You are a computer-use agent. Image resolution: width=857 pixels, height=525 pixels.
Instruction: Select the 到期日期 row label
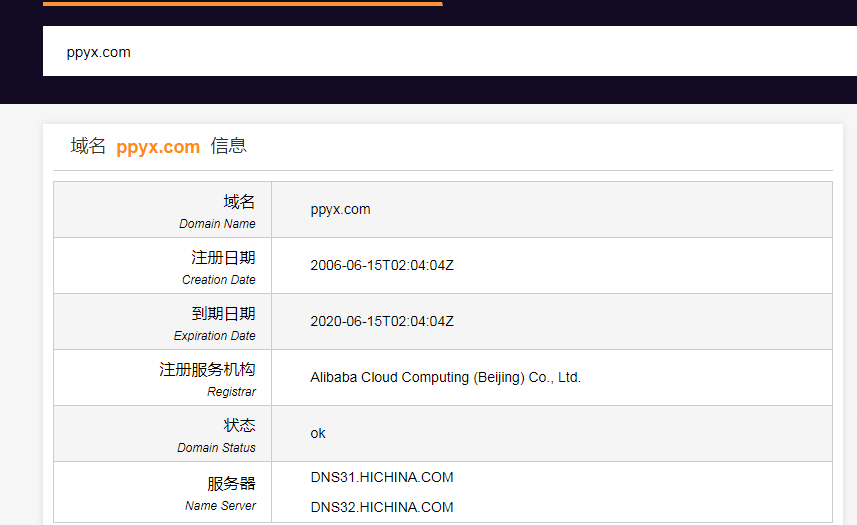[223, 314]
